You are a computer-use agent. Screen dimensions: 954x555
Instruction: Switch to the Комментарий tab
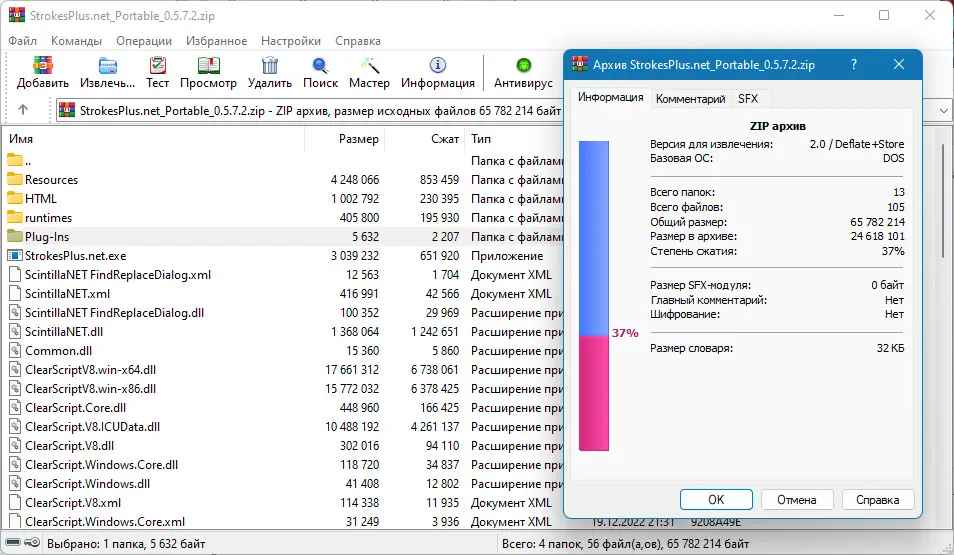(691, 99)
